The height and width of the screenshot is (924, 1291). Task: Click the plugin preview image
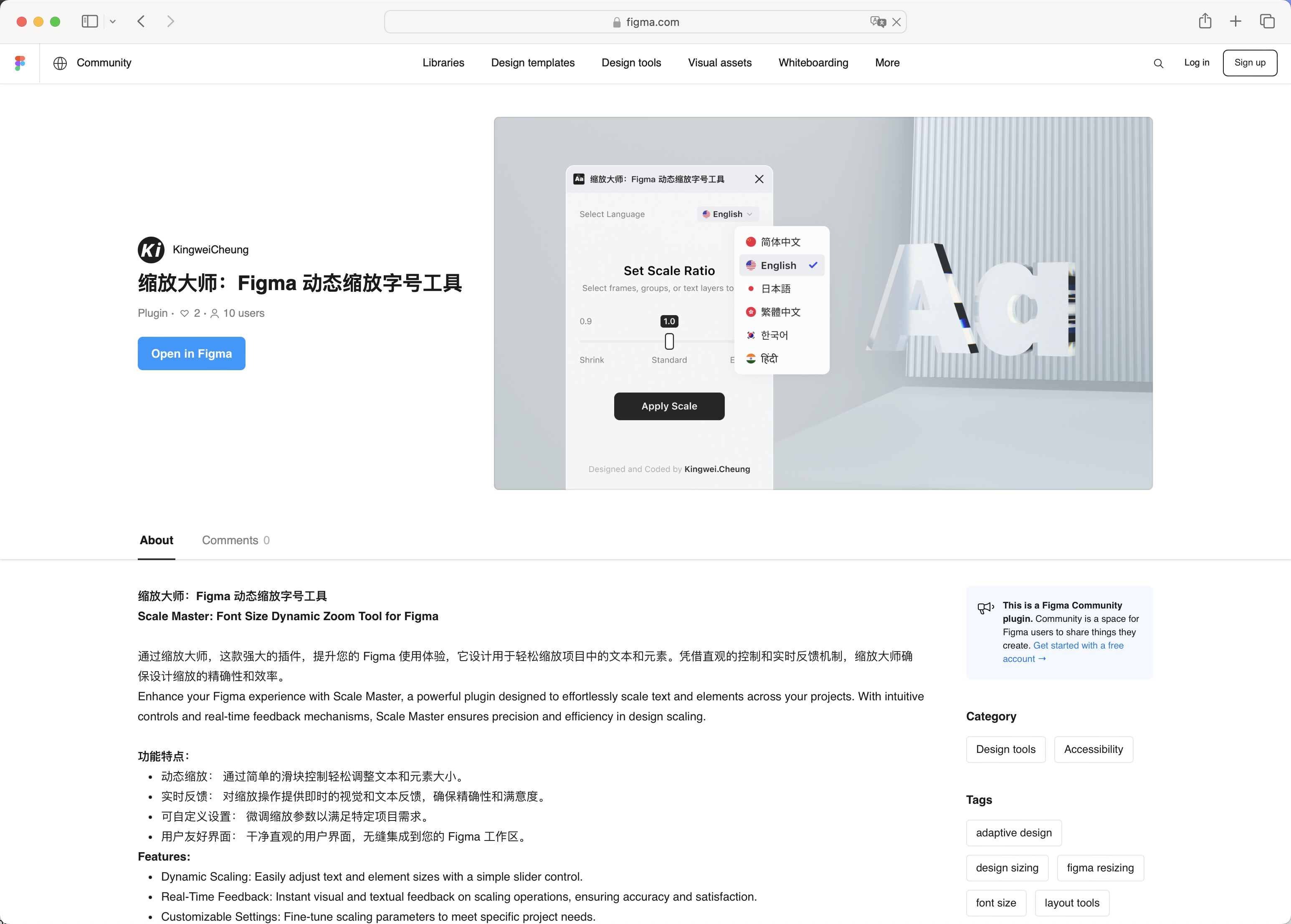pos(823,304)
